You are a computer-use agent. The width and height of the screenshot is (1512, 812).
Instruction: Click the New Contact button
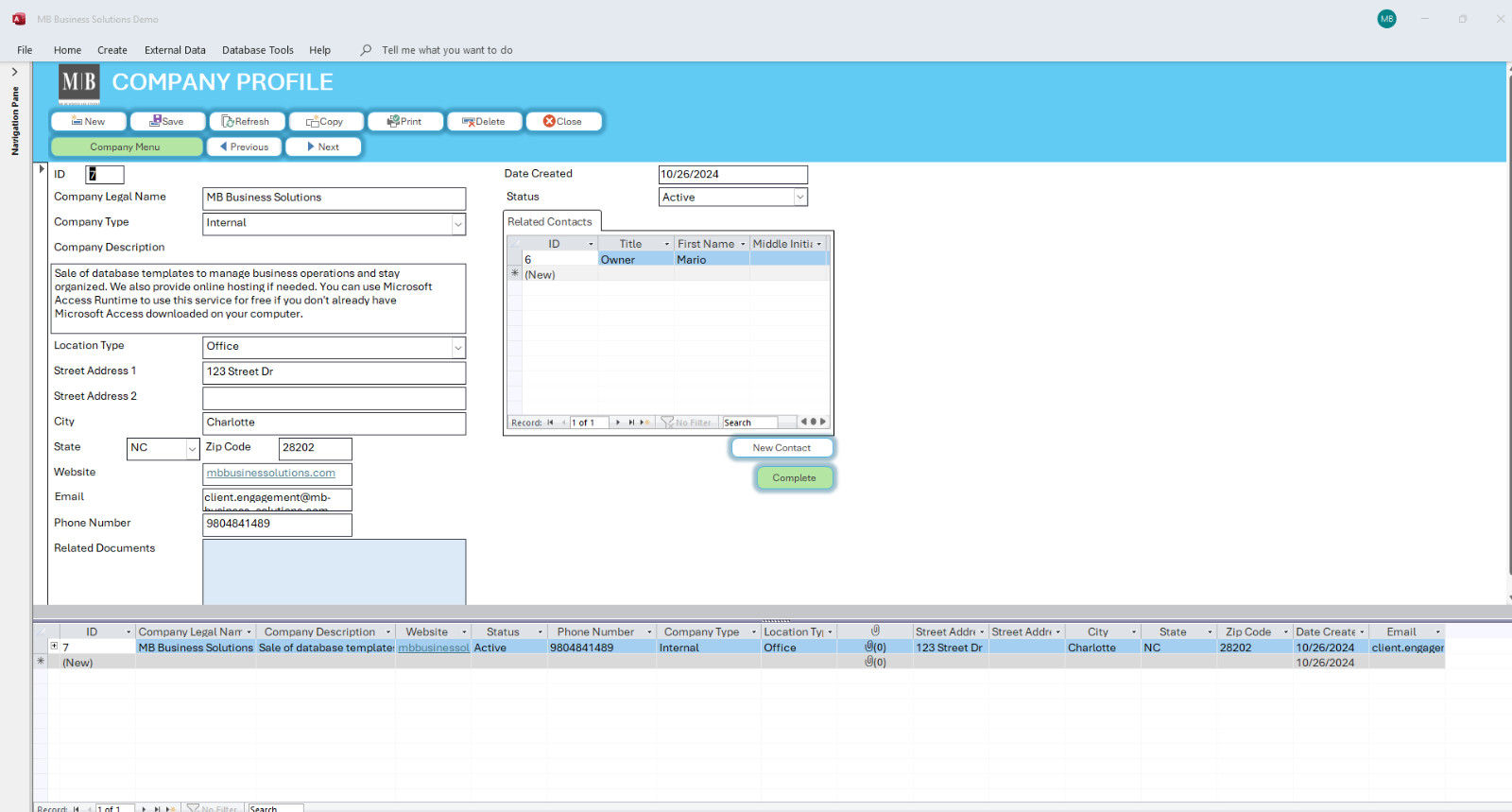coord(782,448)
